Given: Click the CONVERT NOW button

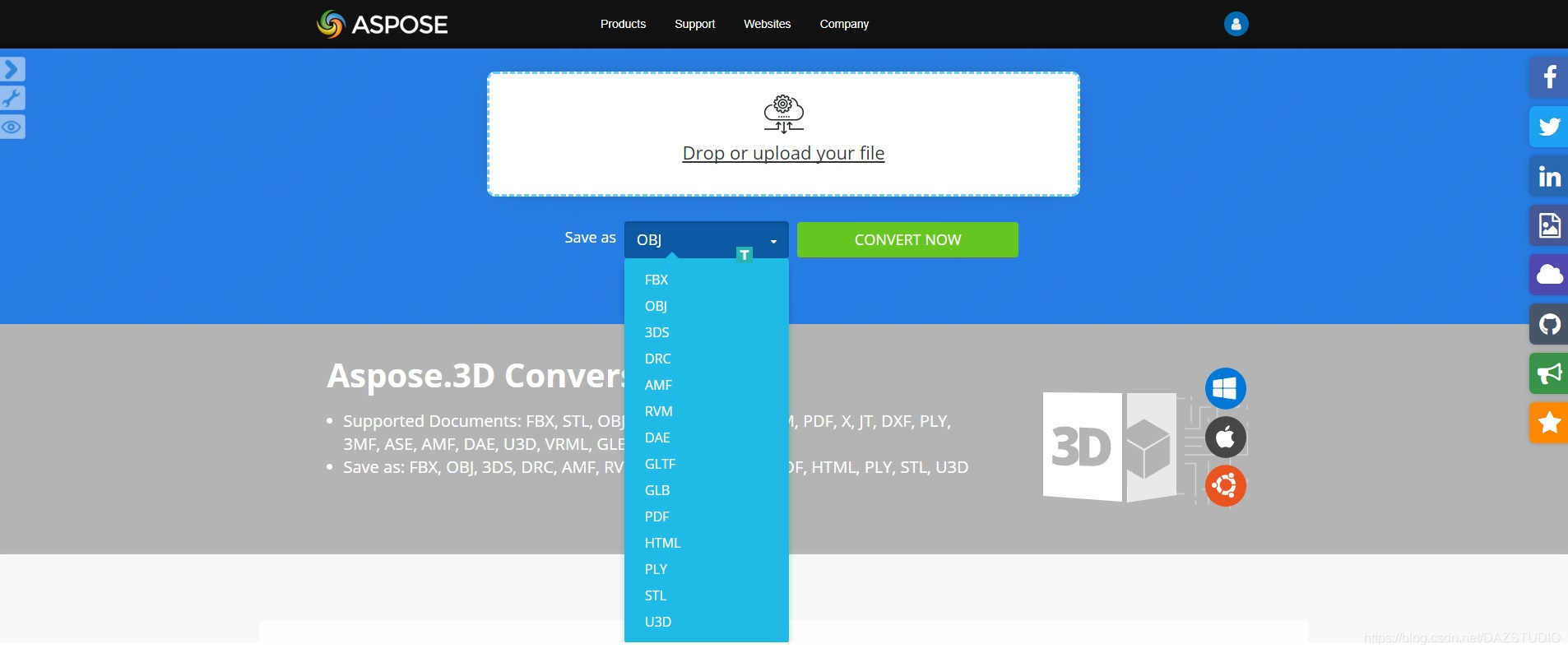Looking at the screenshot, I should coord(907,239).
